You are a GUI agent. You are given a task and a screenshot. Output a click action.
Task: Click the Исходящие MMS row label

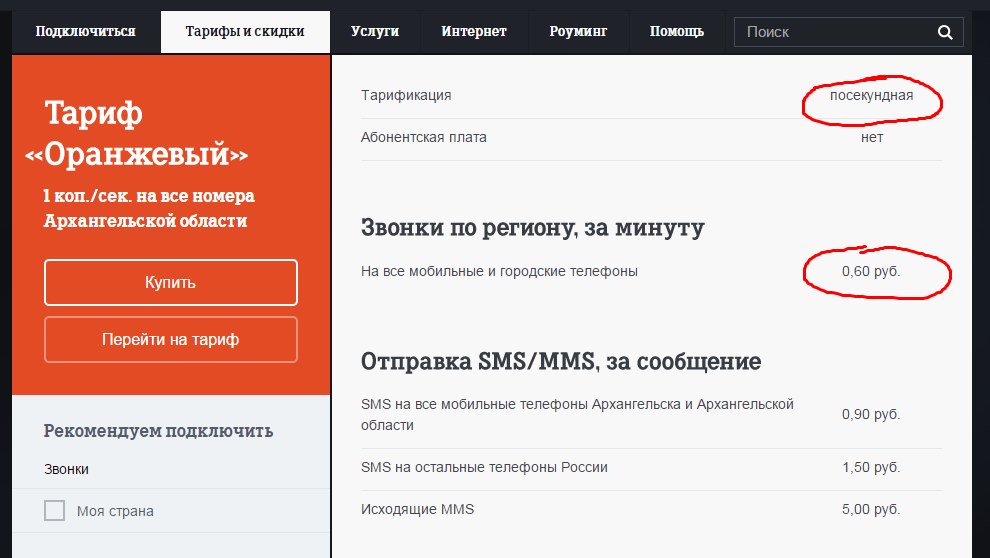click(x=417, y=509)
